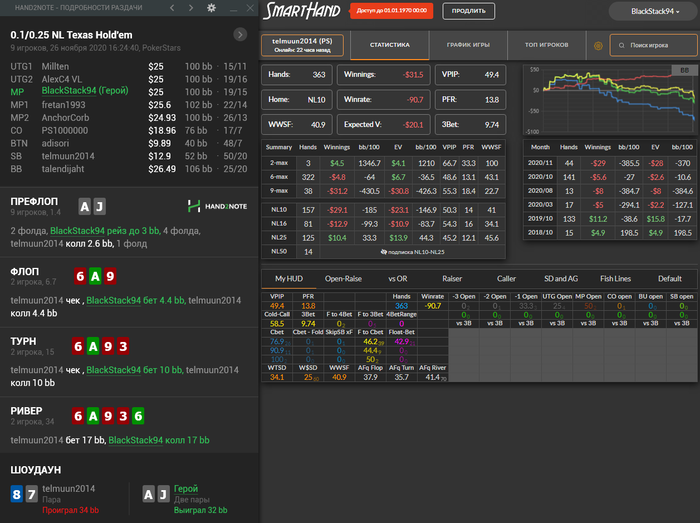Click the Winnings -$31.5 stat box

pos(383,75)
